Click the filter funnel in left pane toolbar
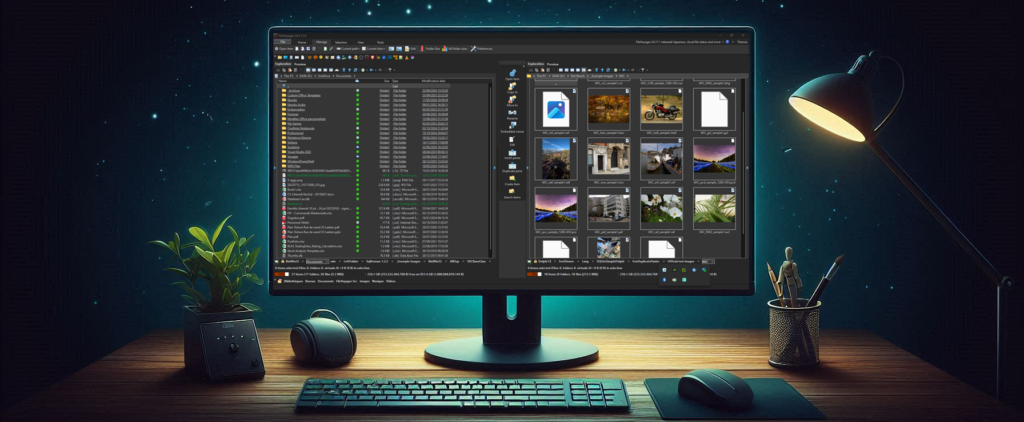Viewport: 1024px width, 422px height. pos(391,70)
